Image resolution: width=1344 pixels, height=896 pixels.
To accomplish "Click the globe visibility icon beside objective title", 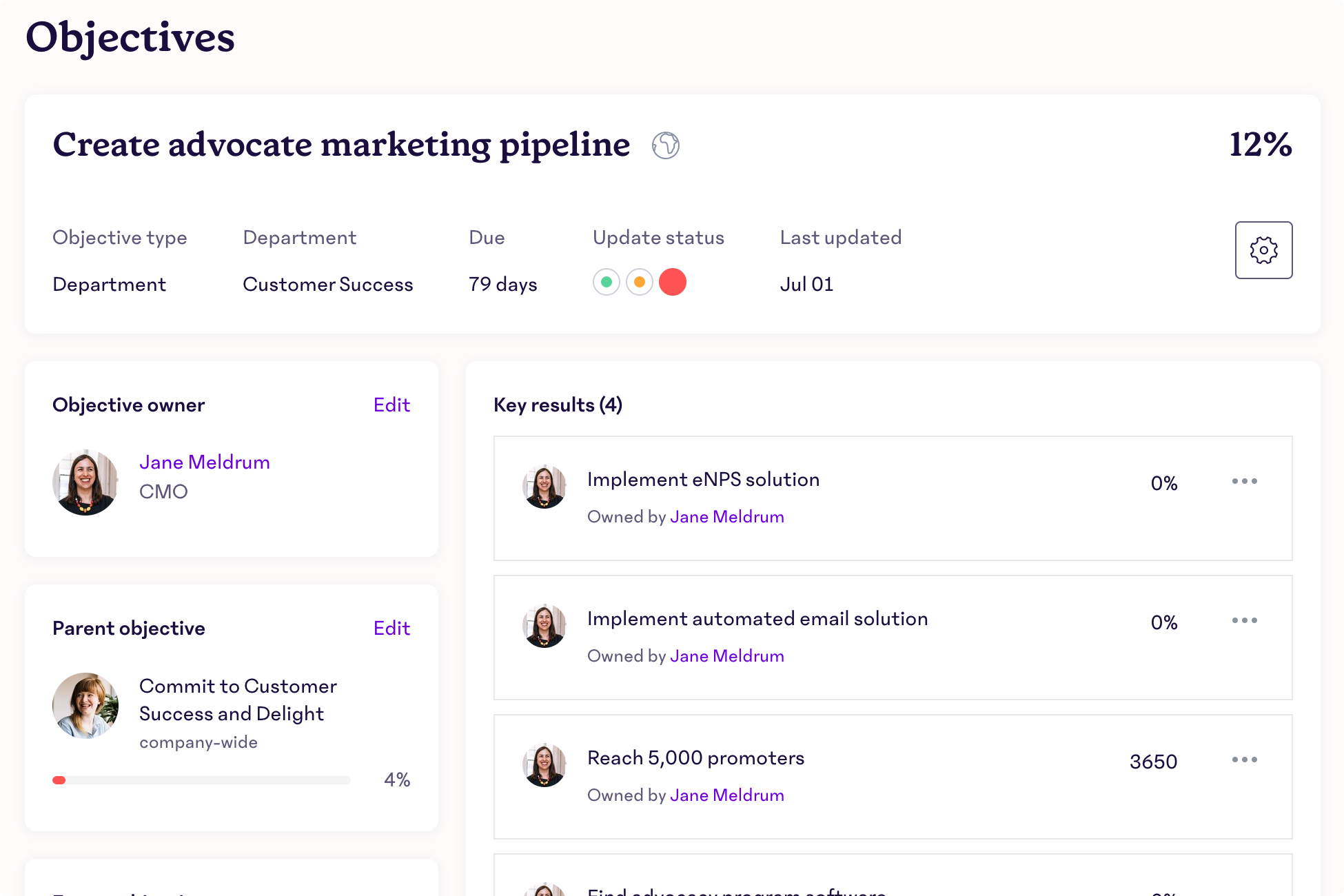I will tap(666, 145).
